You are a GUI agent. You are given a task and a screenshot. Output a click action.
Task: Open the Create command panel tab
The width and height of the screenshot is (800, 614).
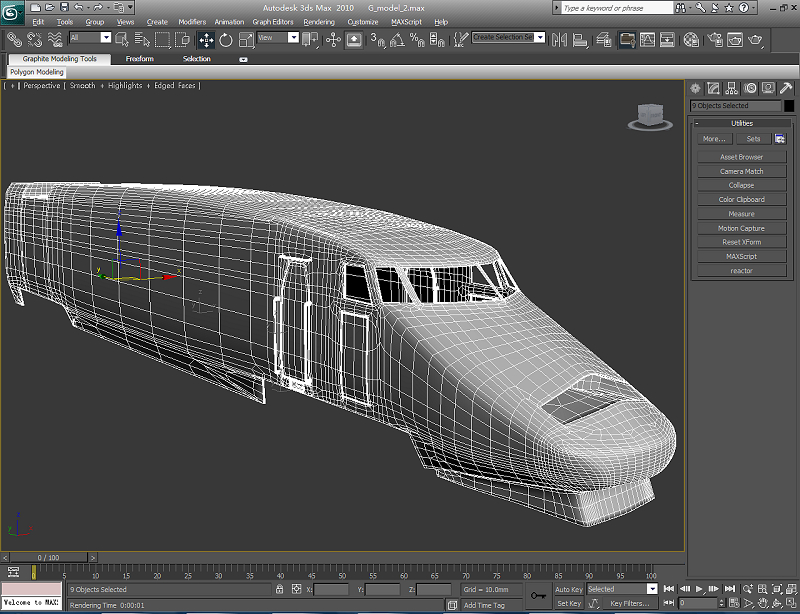[x=696, y=88]
